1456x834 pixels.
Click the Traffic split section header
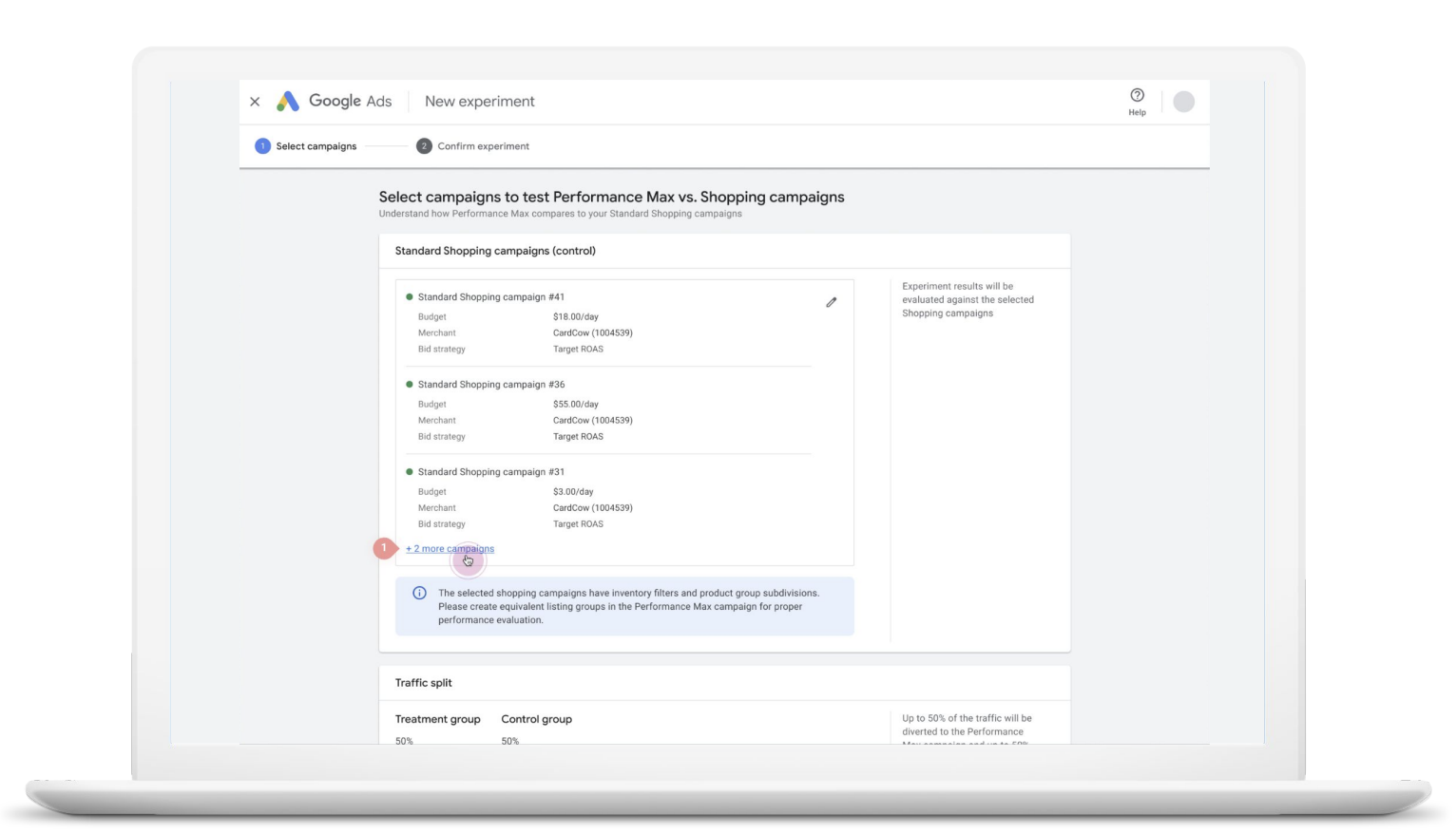[424, 683]
